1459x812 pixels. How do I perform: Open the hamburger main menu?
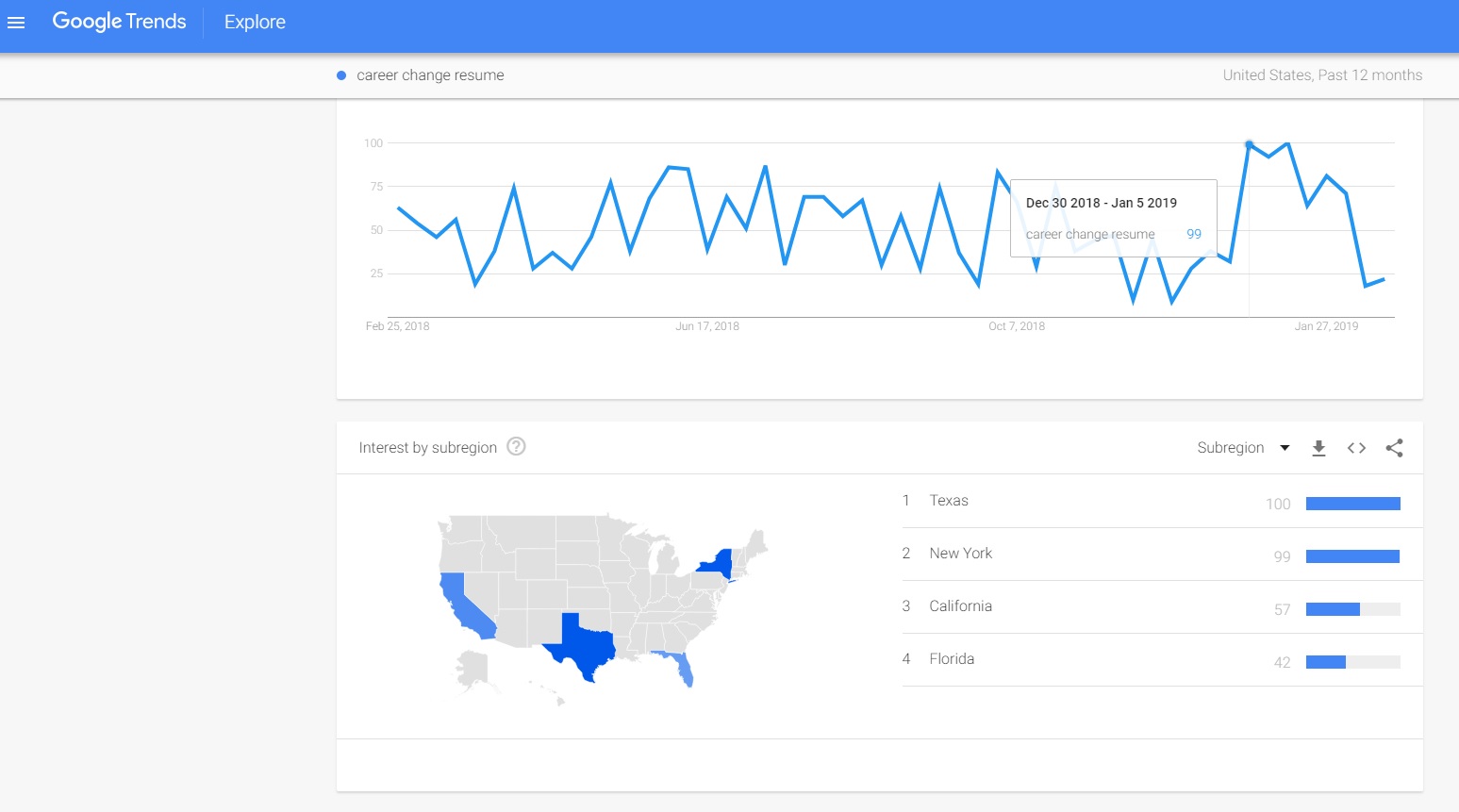click(16, 23)
